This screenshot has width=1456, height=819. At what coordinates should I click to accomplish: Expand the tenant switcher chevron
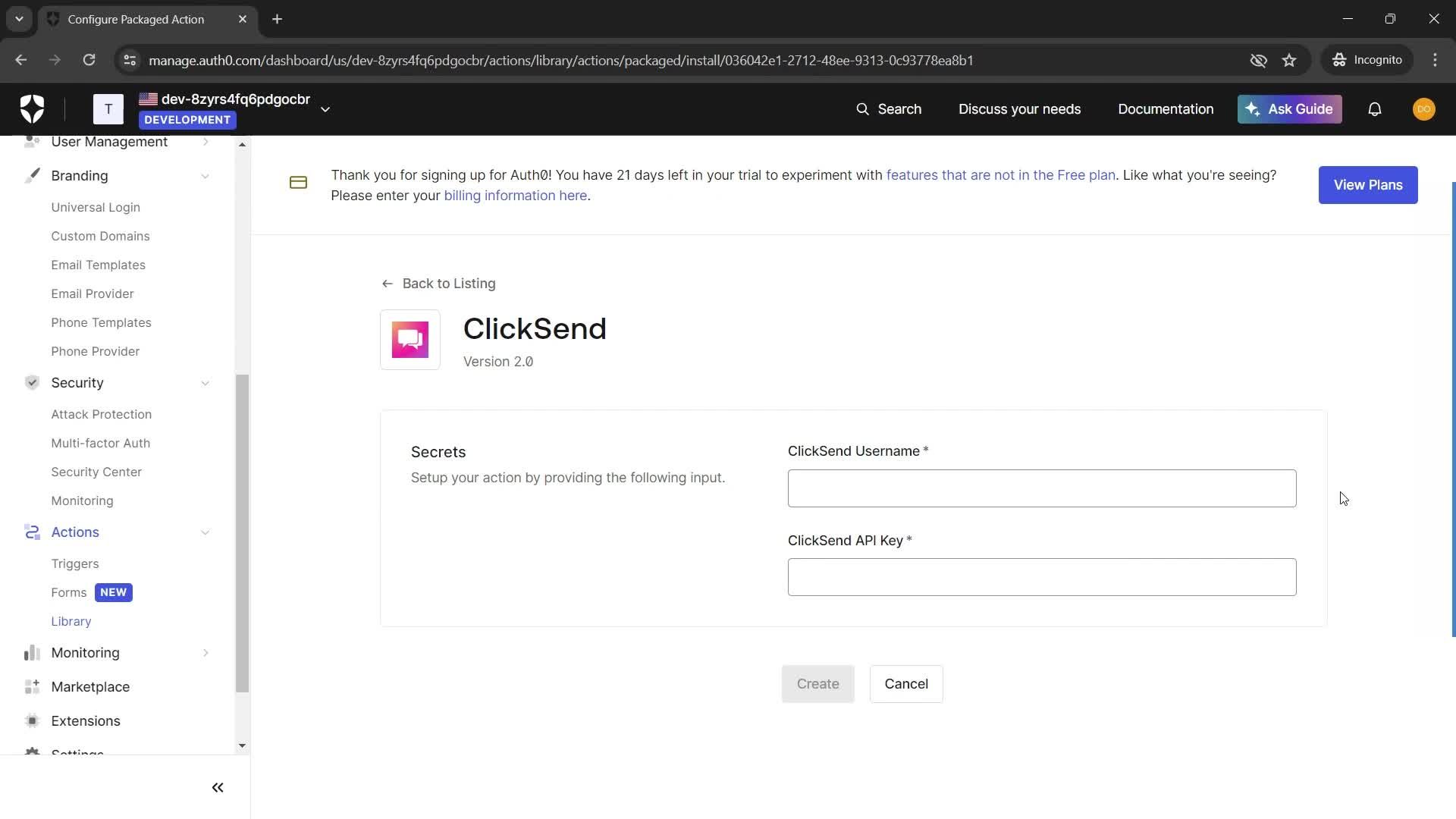[x=325, y=109]
